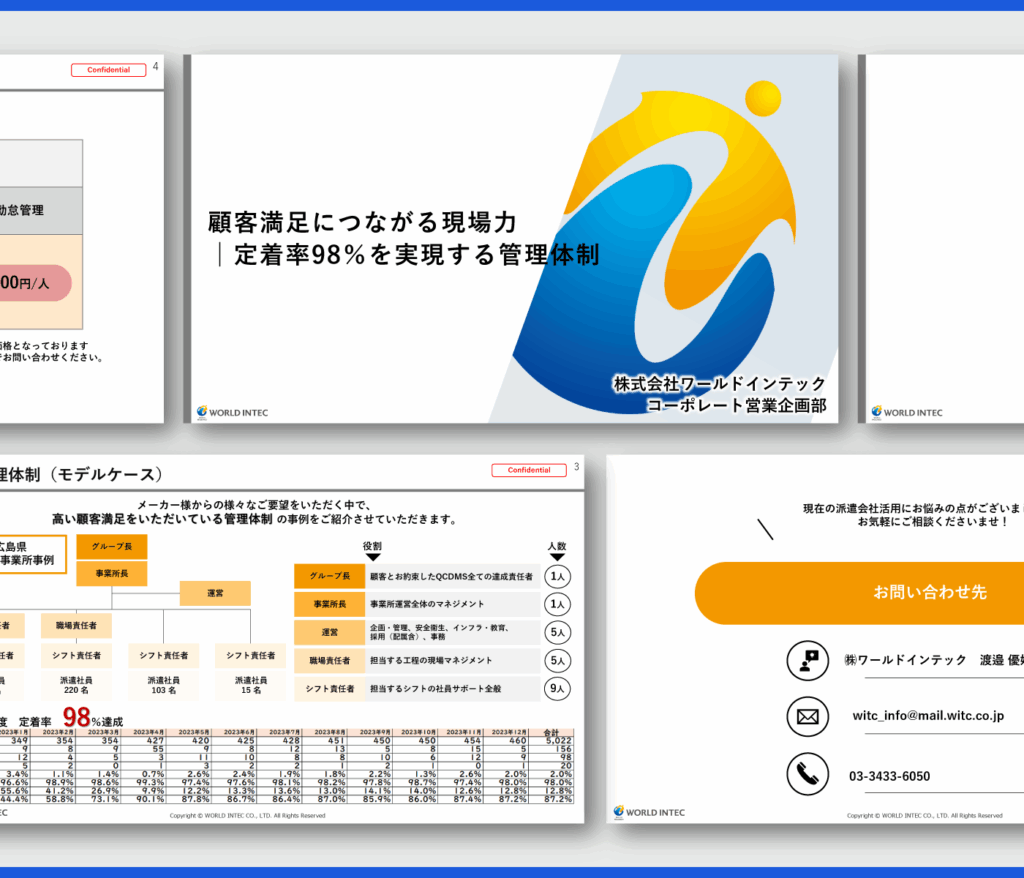Viewport: 1024px width, 878px height.
Task: Click the Confidential badge on slide 3
Action: 529,470
